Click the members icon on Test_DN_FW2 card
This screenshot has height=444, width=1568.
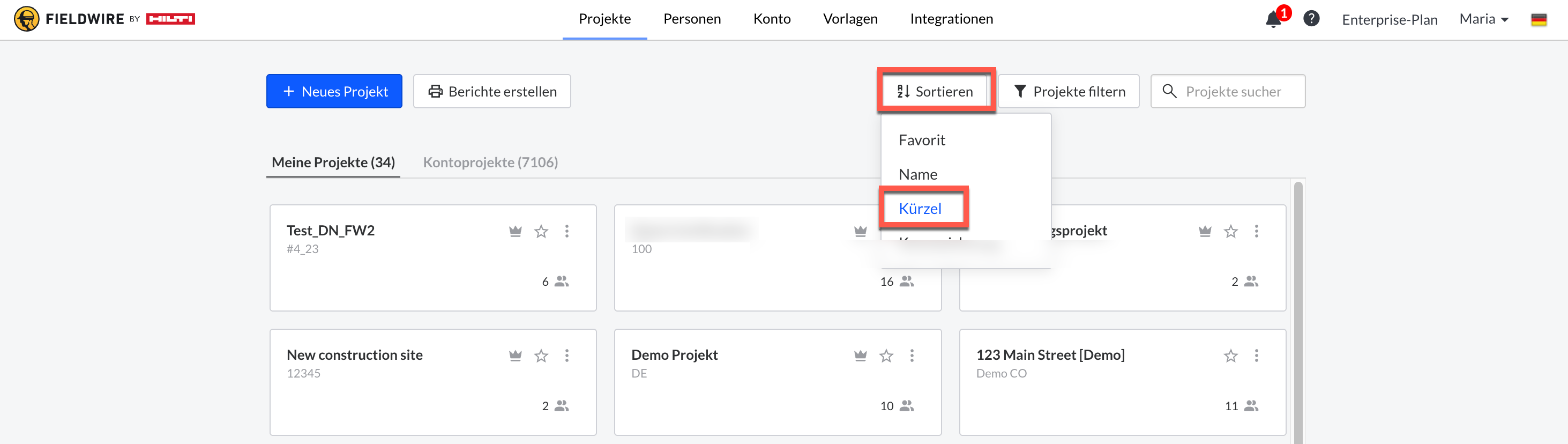point(561,282)
